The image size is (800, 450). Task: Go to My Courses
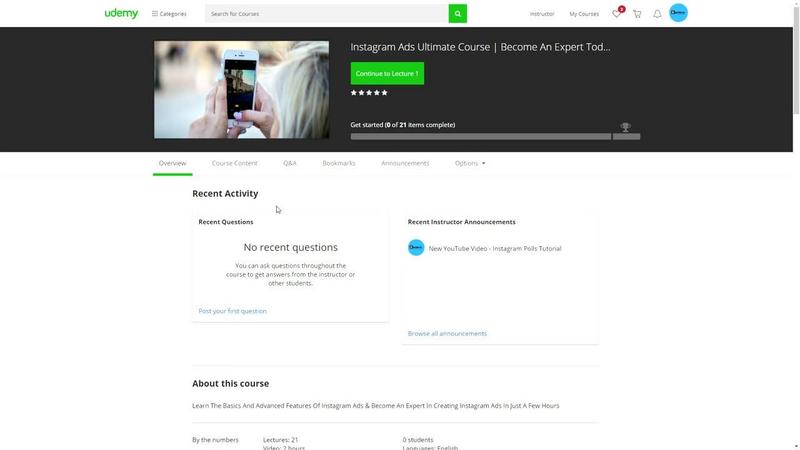click(x=584, y=14)
